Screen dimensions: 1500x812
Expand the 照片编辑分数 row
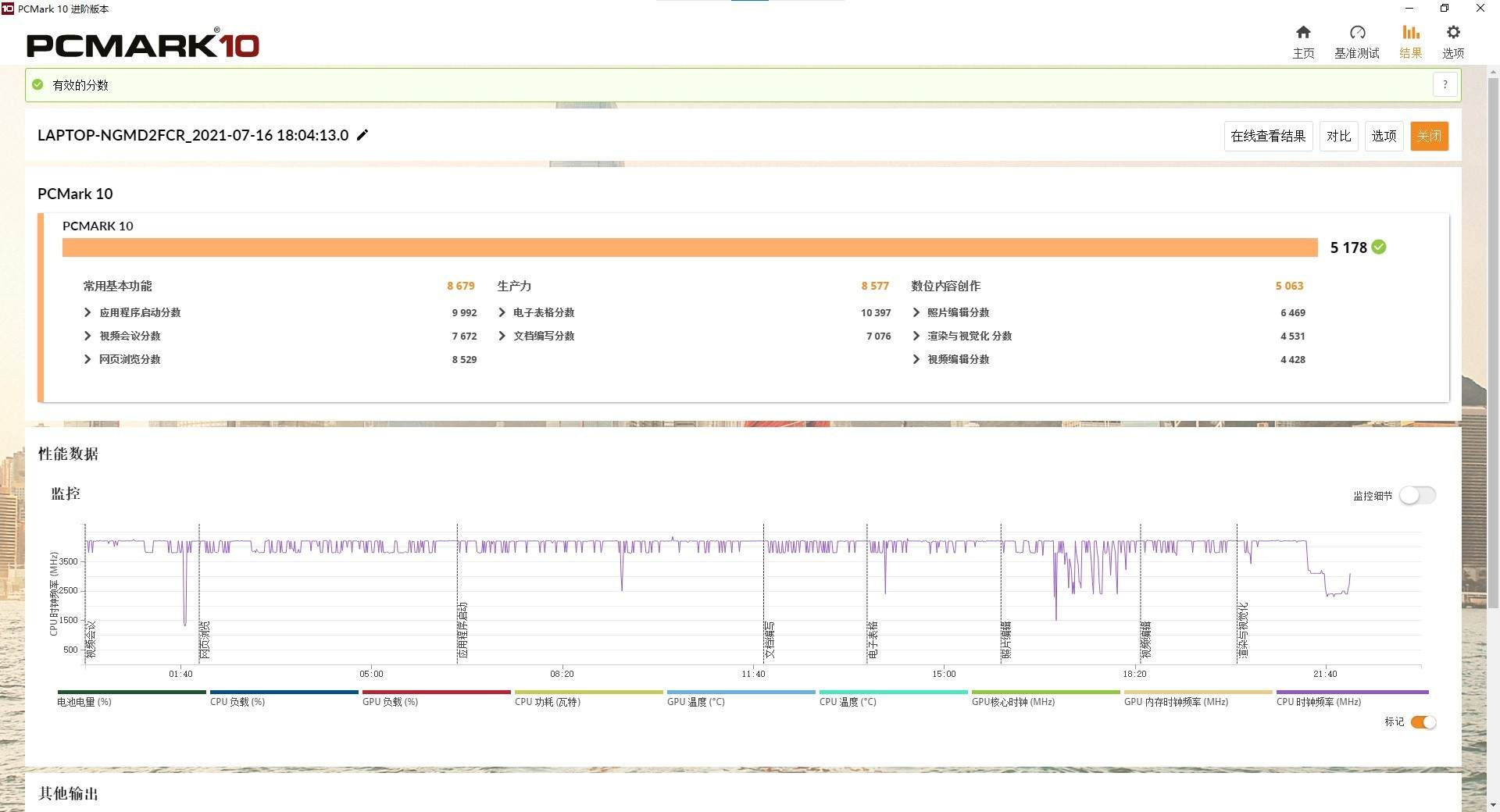coord(916,312)
